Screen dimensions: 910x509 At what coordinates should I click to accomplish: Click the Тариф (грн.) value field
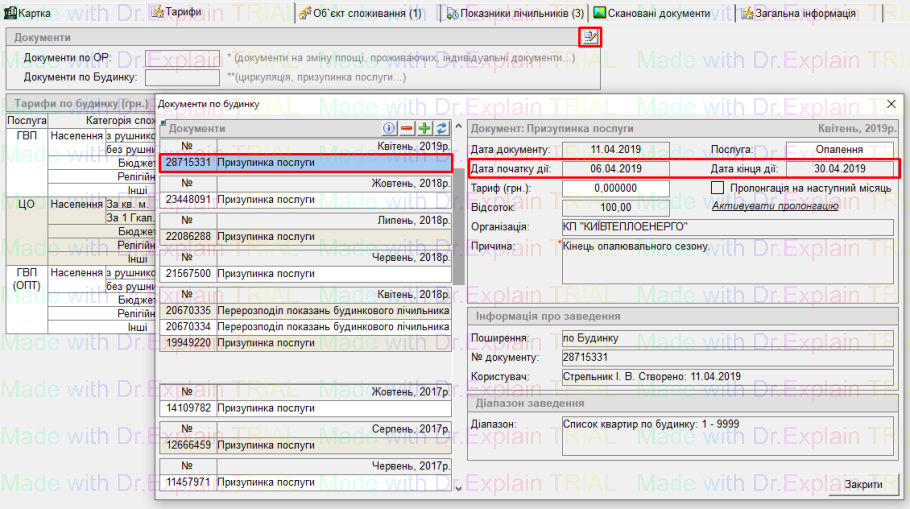(601, 188)
